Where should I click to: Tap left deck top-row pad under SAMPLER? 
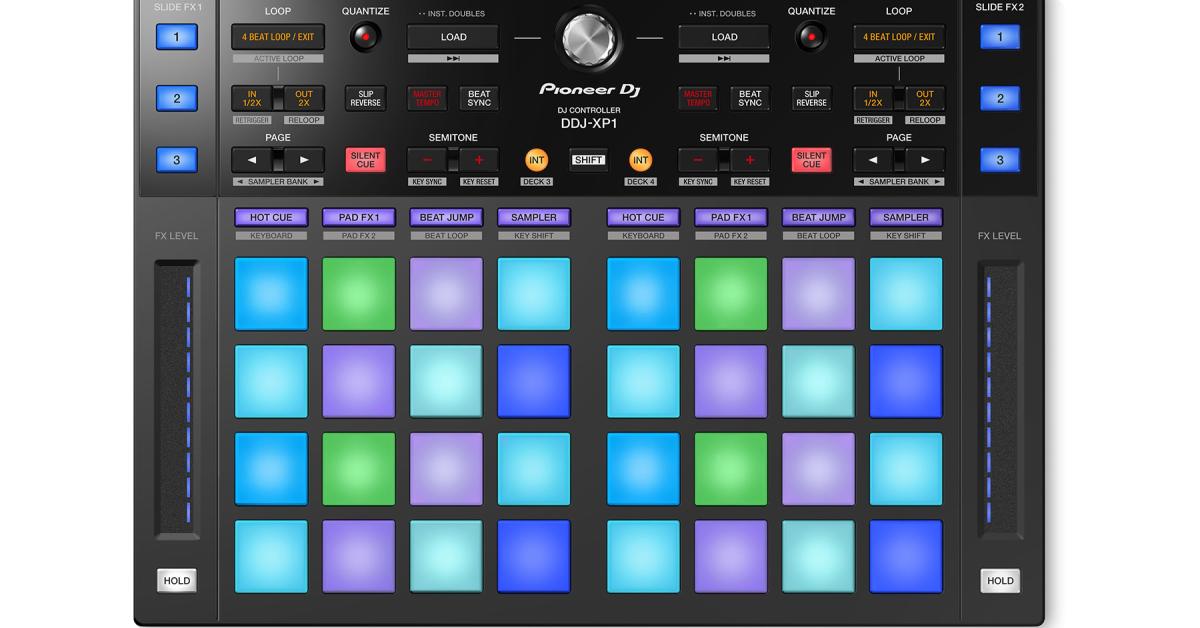click(534, 294)
